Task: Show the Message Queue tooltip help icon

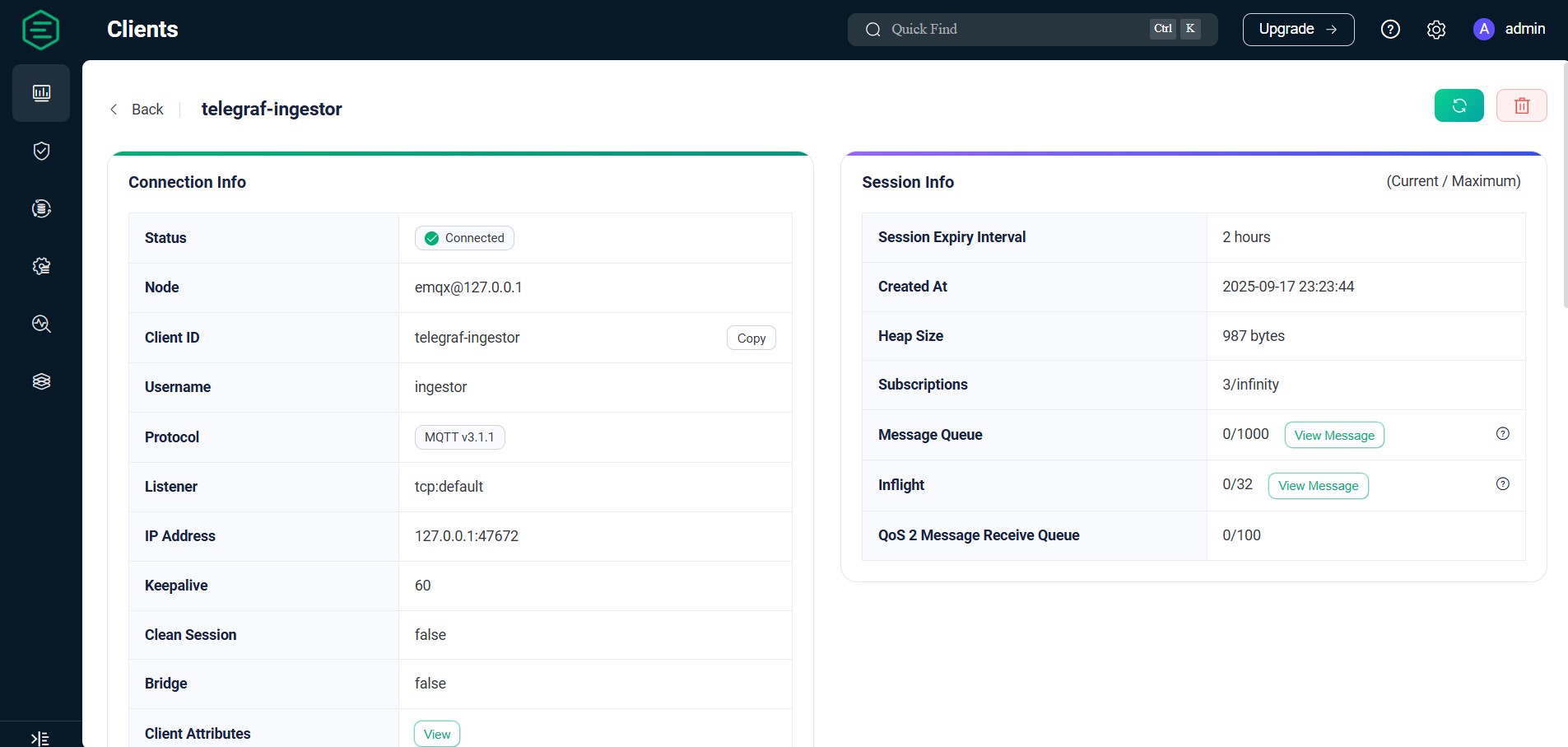Action: pyautogui.click(x=1502, y=433)
